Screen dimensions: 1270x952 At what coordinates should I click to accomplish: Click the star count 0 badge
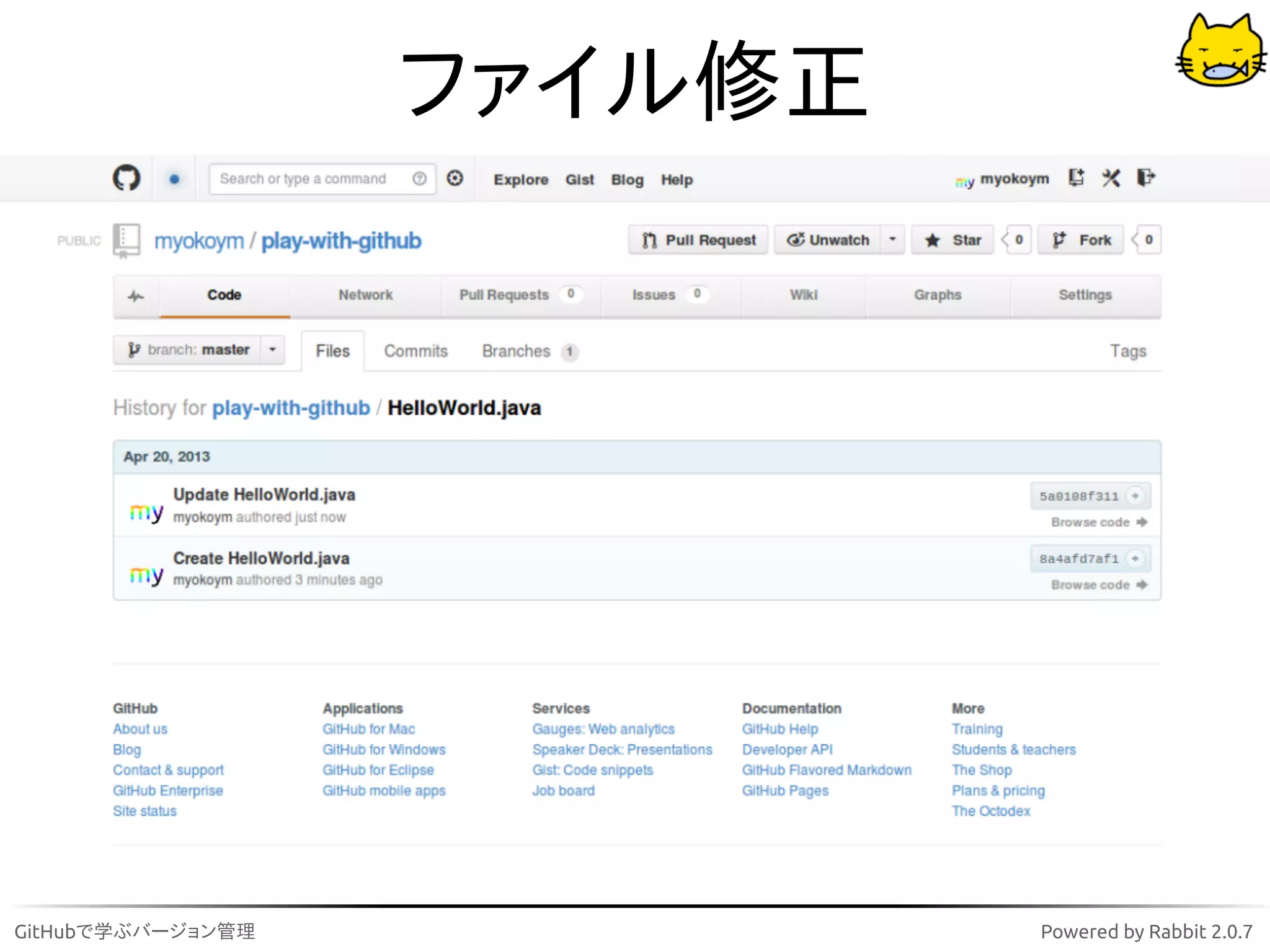coord(1018,240)
